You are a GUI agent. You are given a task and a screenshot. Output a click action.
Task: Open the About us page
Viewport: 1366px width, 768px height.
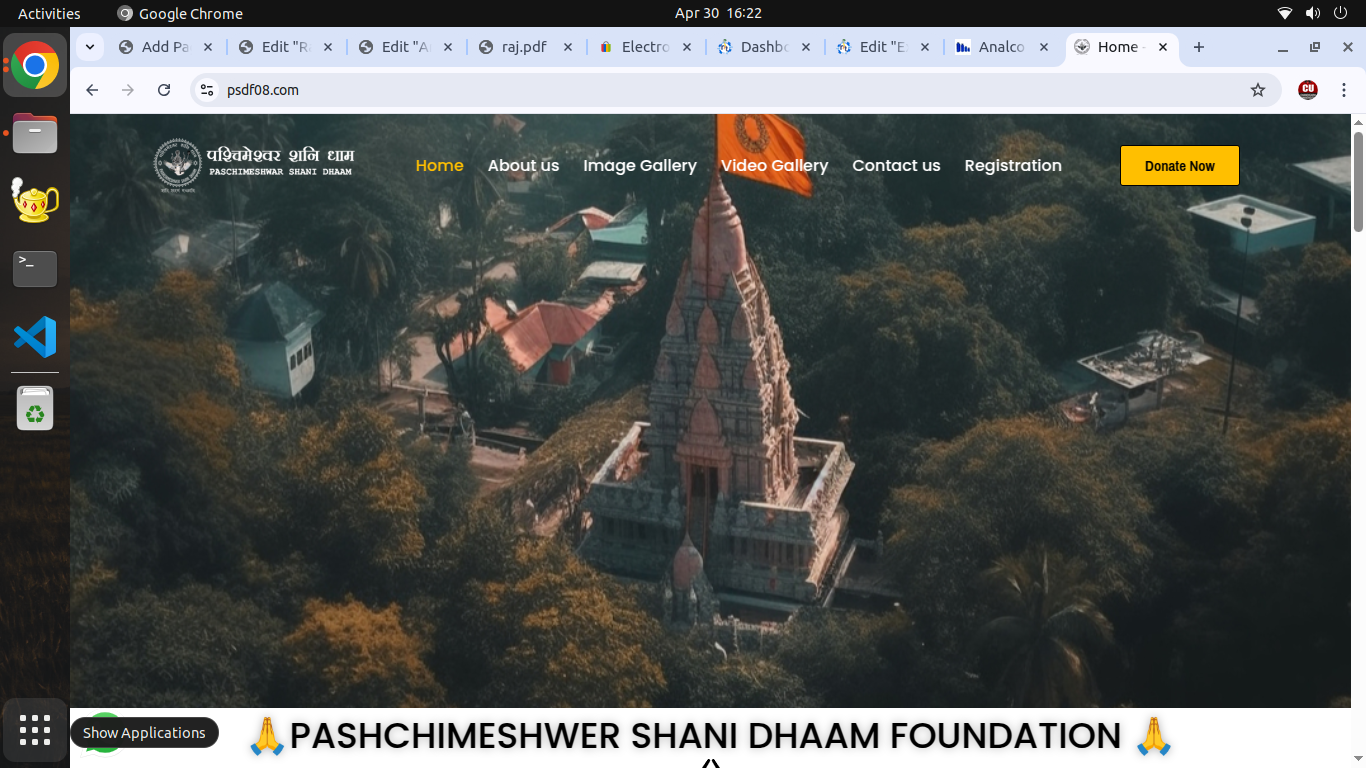(x=523, y=166)
